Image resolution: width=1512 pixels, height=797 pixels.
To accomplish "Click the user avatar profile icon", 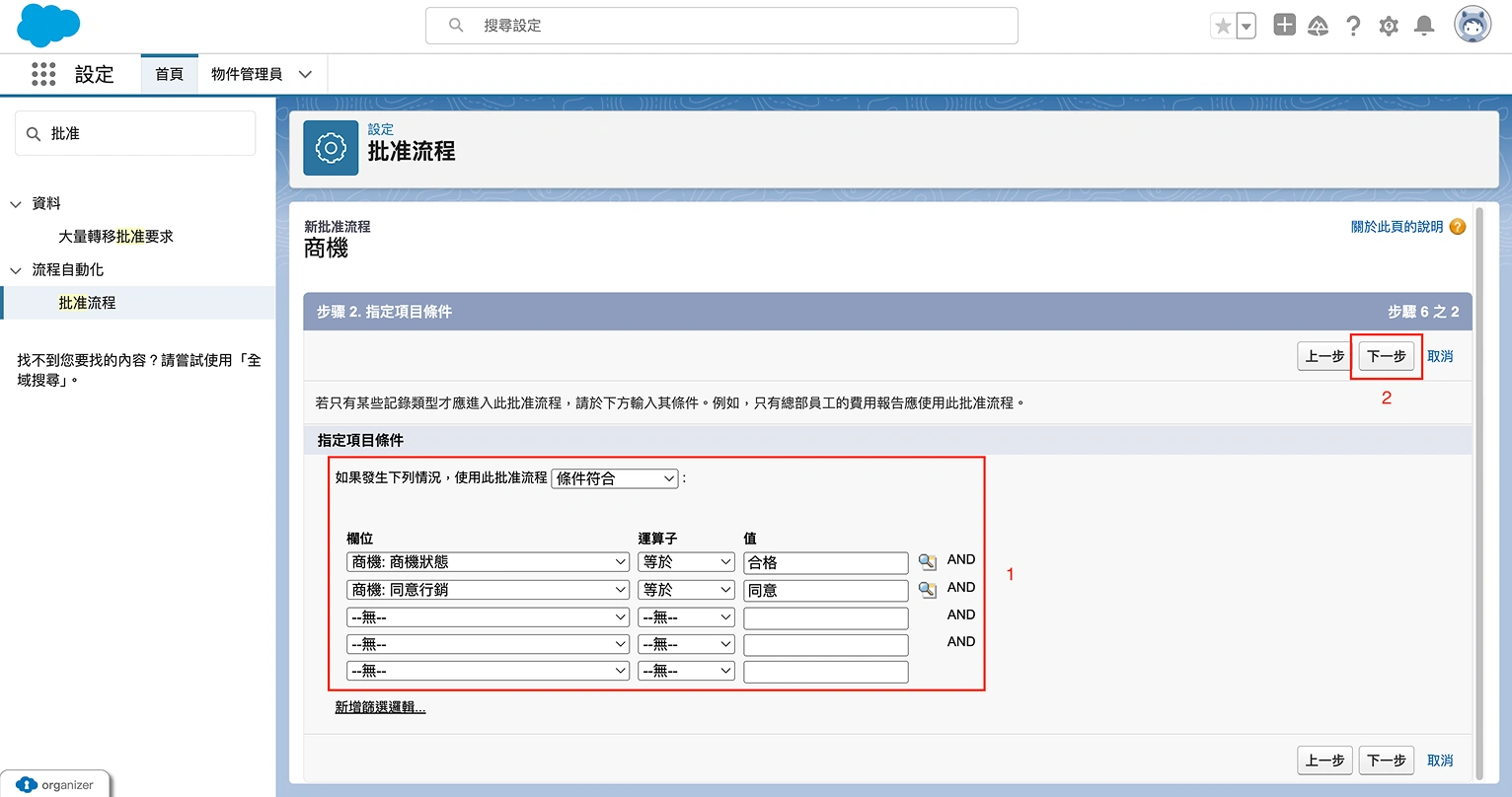I will [1472, 26].
